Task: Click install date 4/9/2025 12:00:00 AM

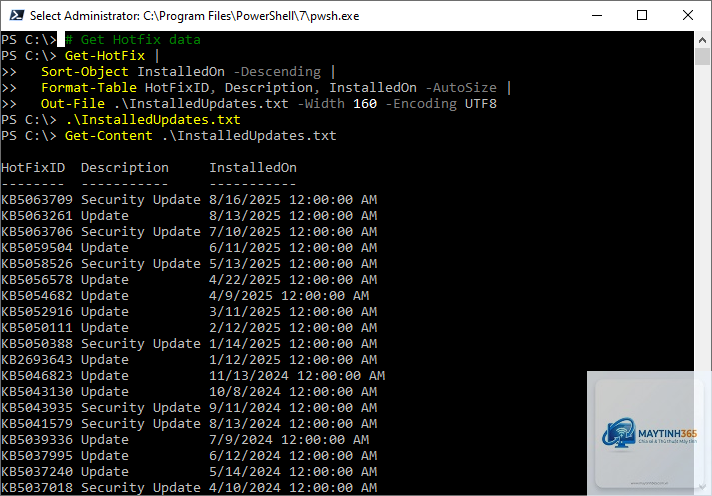Action: pyautogui.click(x=289, y=296)
